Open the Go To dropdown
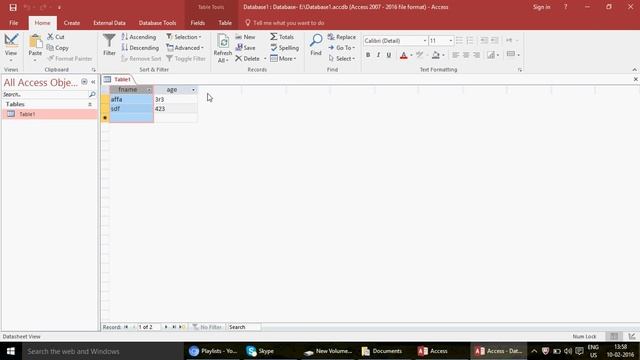 click(342, 48)
